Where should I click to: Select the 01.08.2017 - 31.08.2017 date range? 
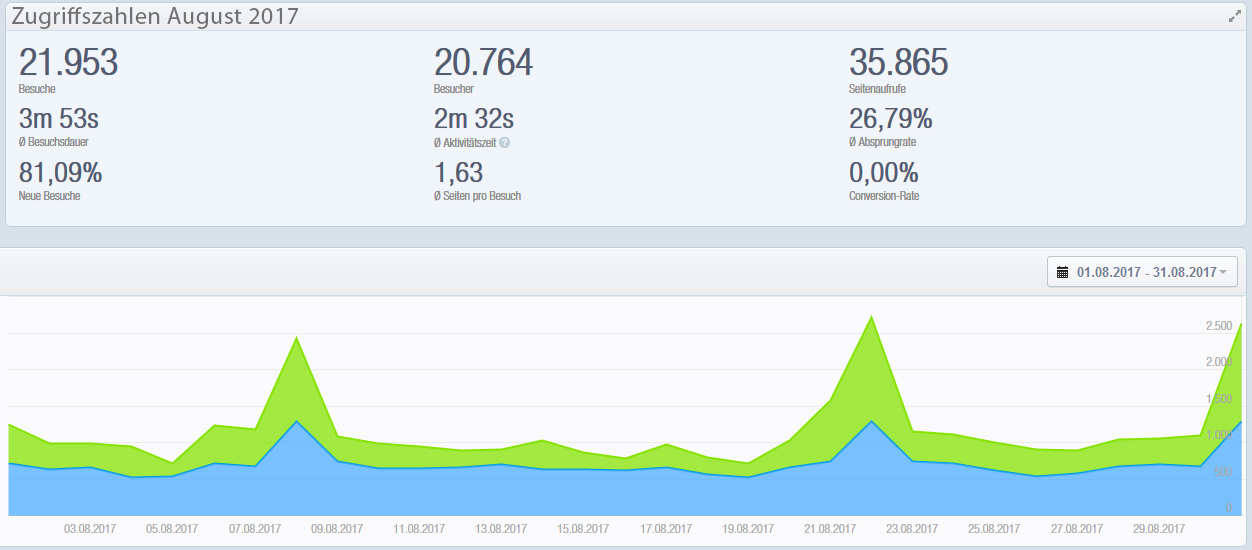pos(1146,272)
